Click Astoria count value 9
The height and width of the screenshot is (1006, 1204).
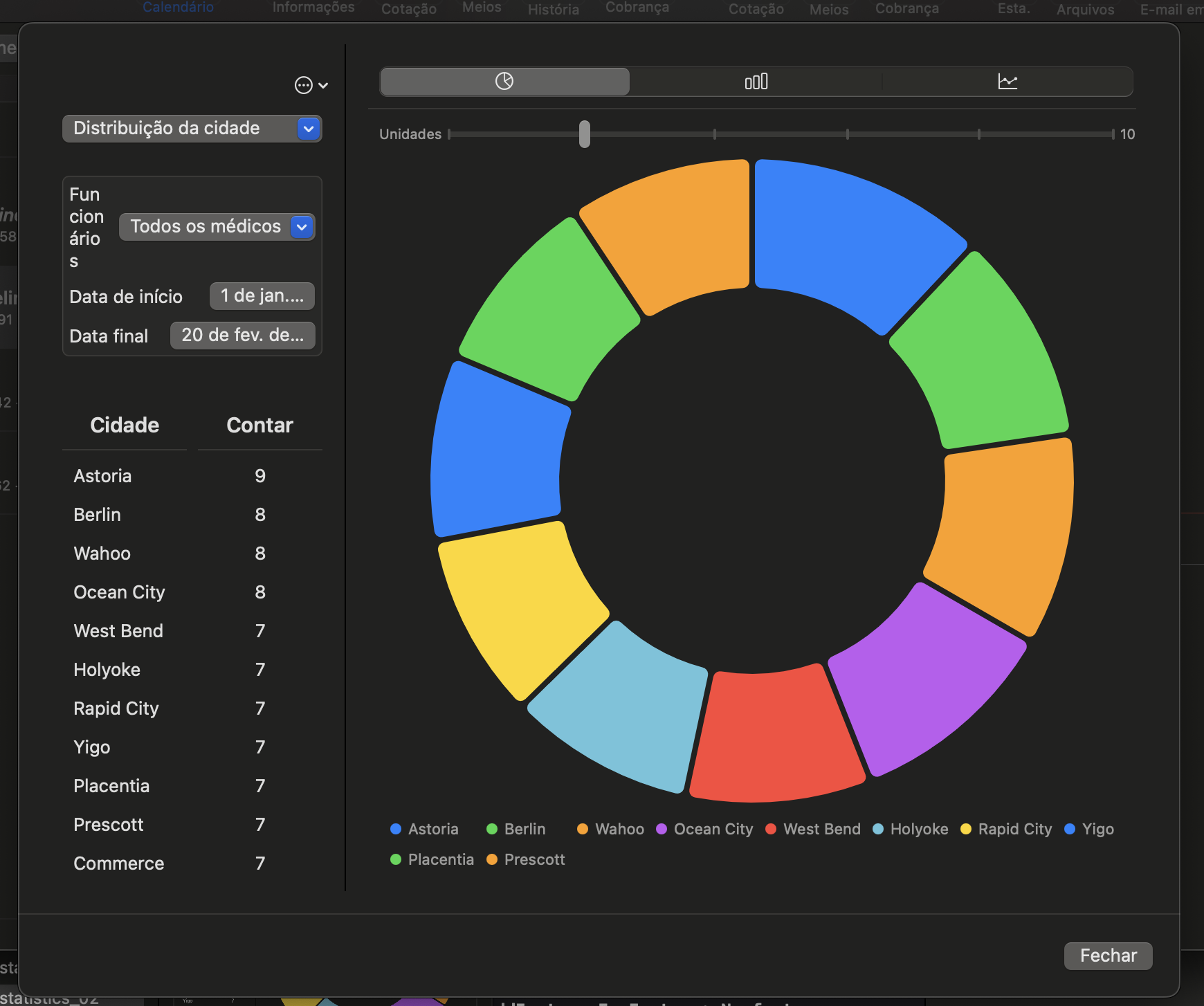(x=260, y=476)
